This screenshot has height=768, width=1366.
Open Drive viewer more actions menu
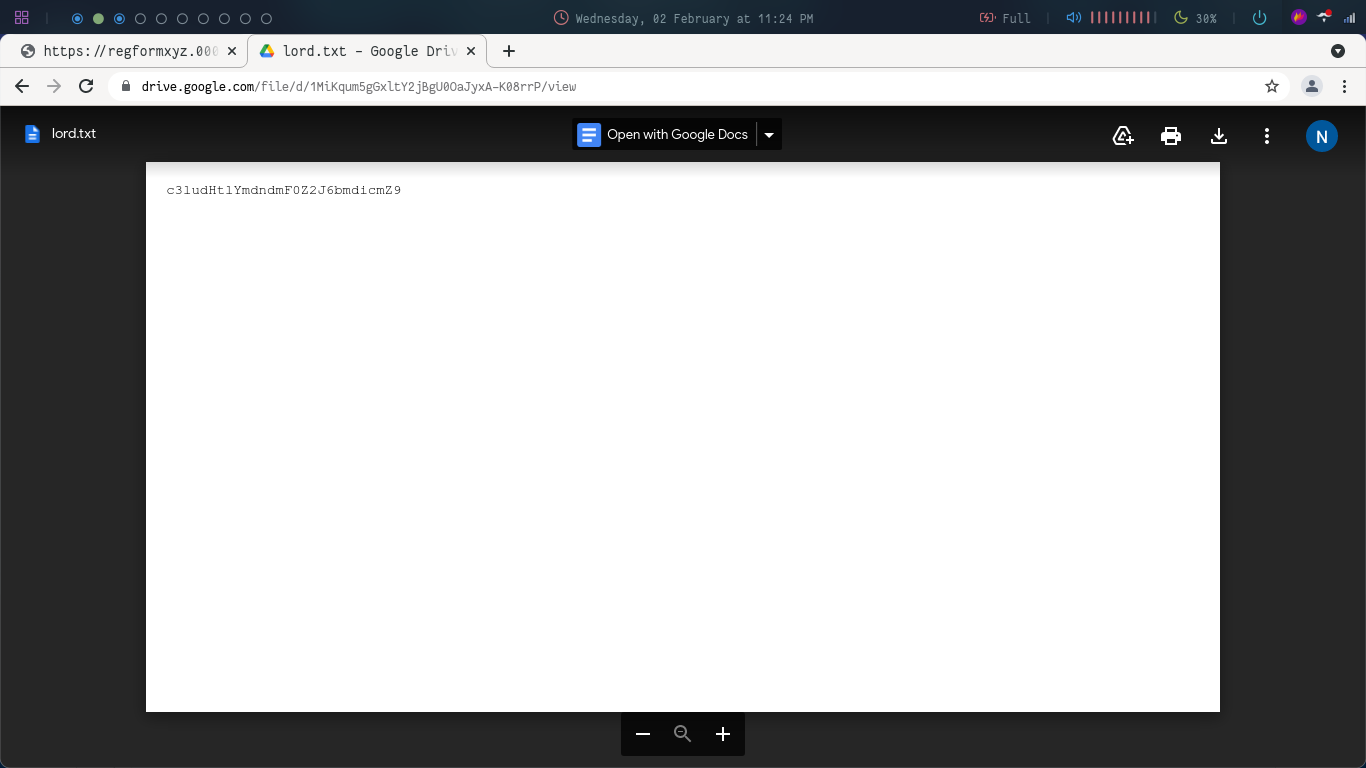1267,136
